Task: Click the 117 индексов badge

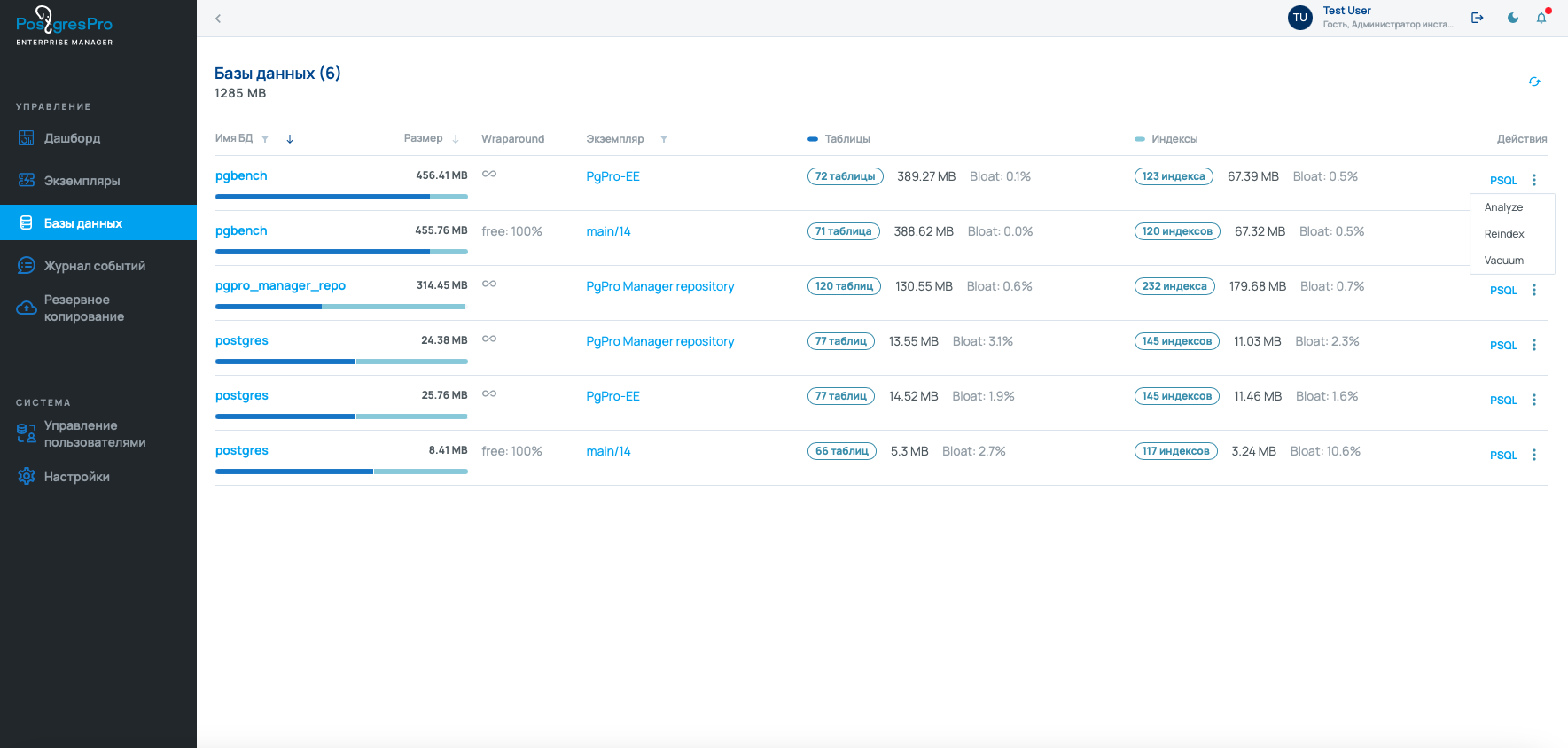Action: pos(1175,451)
